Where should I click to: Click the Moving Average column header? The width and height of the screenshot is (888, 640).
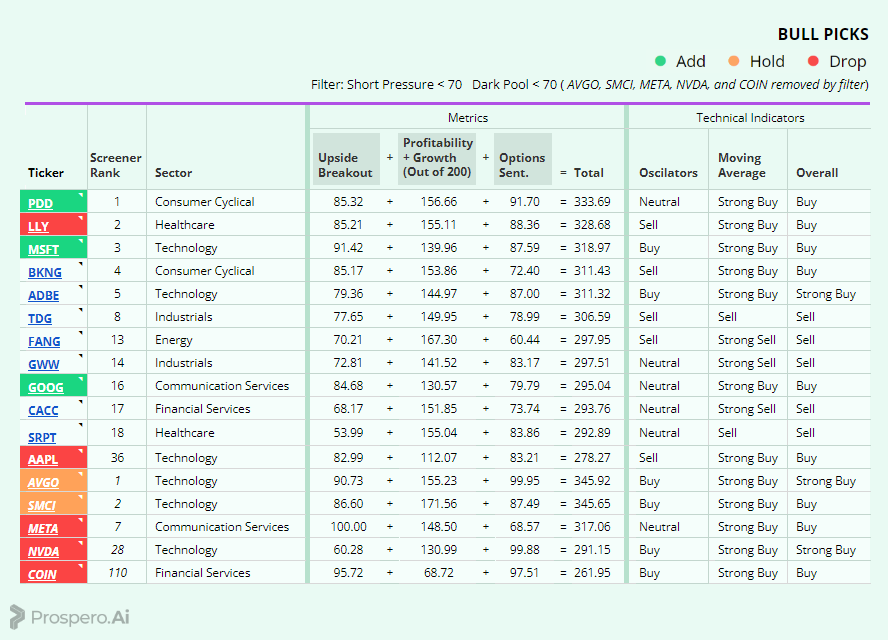tap(742, 165)
